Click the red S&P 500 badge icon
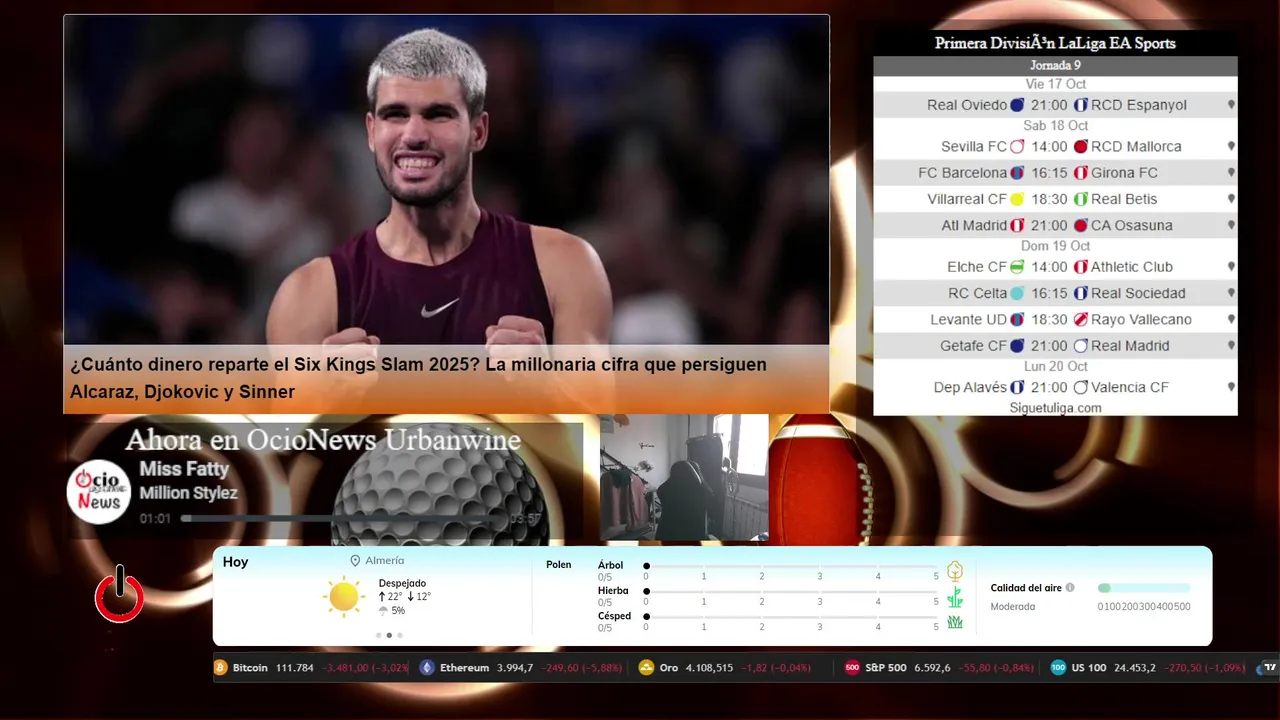 tap(852, 667)
